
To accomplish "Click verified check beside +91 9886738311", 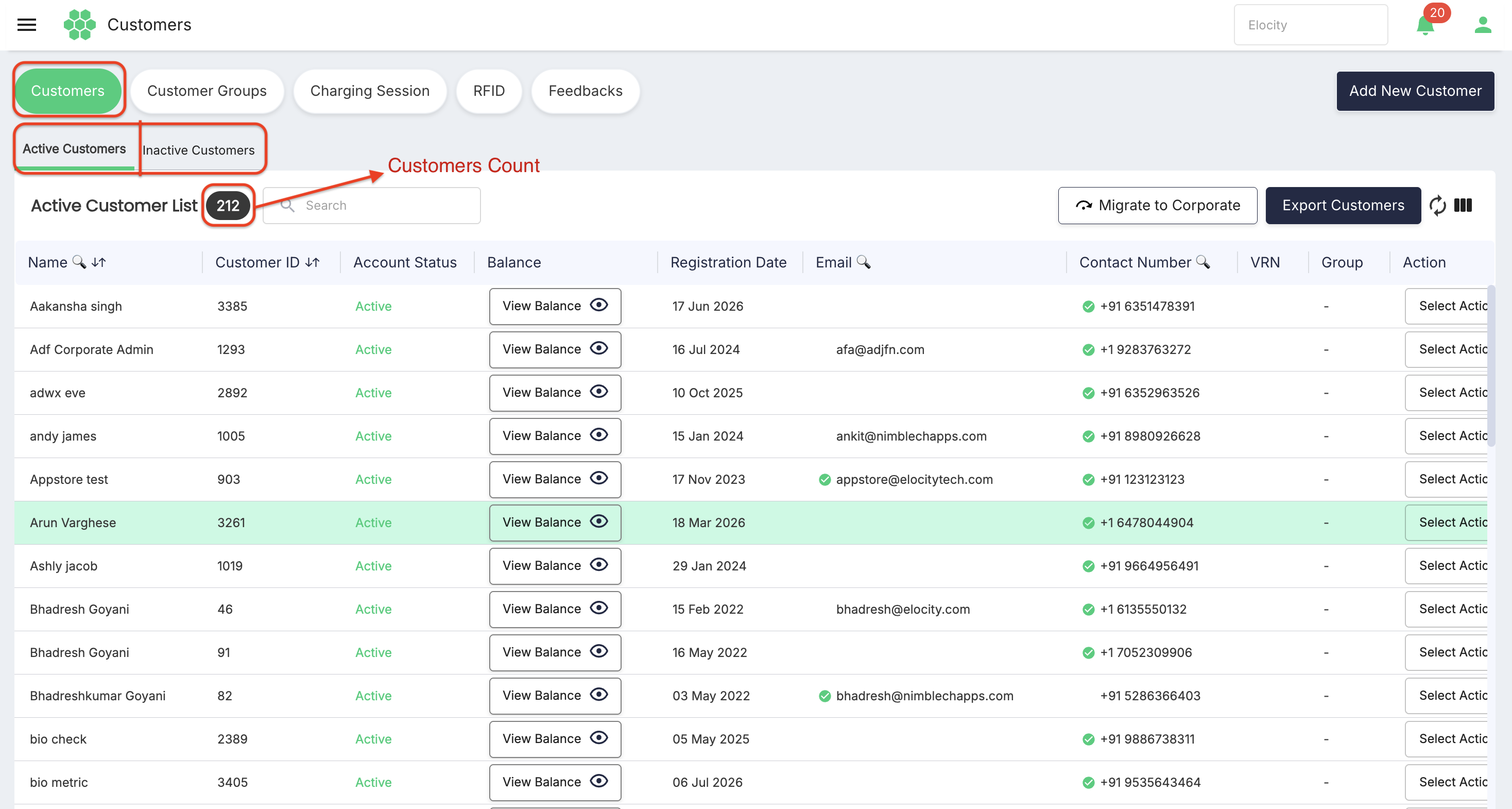I will (x=1088, y=739).
